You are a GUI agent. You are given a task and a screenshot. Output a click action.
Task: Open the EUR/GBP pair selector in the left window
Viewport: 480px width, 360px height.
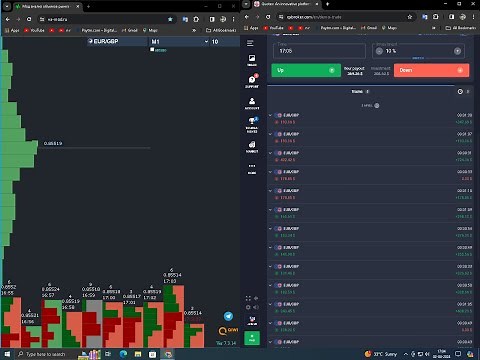(117, 41)
